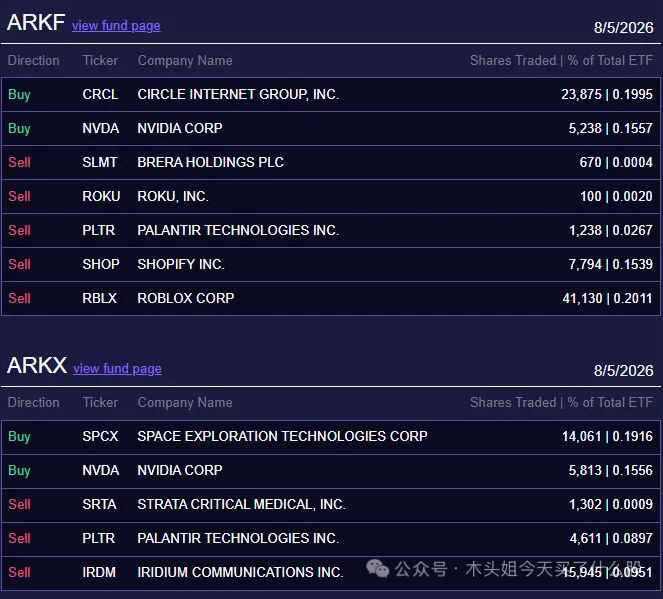
Task: Click SPACE EXPLORATION TECHNOLOGIES CORP name
Action: click(x=282, y=436)
